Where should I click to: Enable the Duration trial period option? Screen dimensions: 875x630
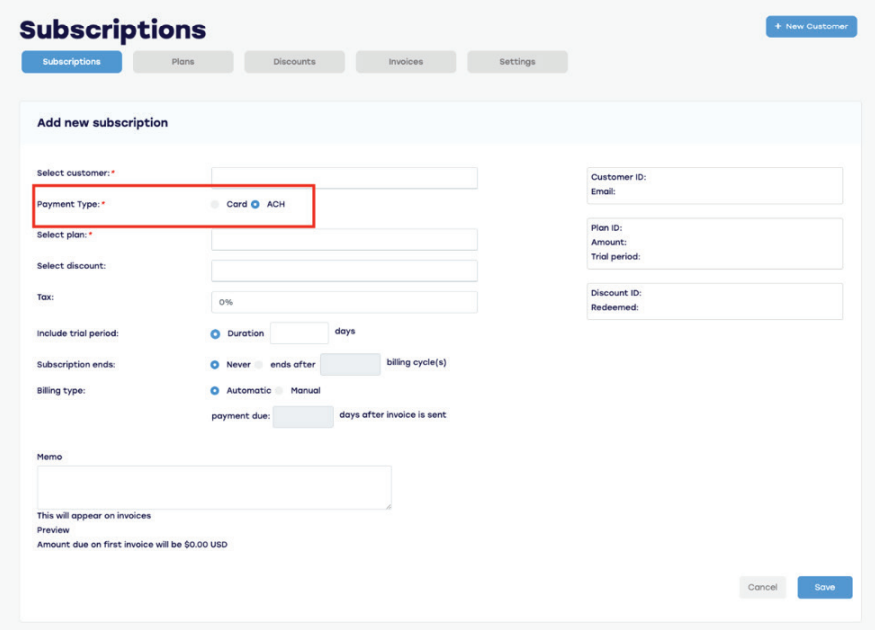[214, 333]
